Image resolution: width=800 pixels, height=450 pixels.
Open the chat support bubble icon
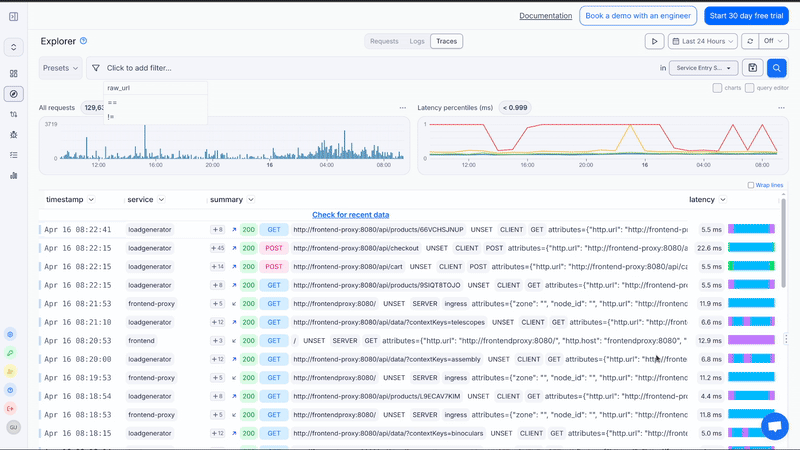774,425
